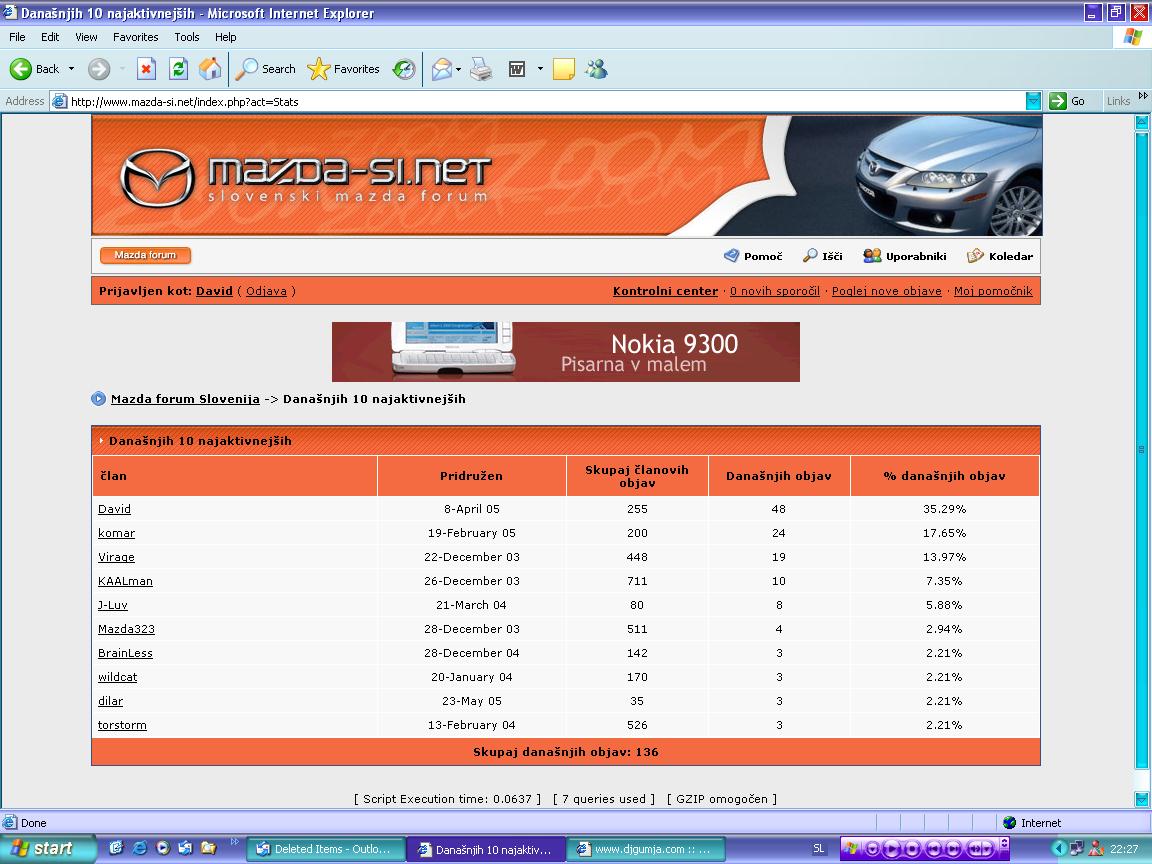Click the yellow note Discuss icon
The height and width of the screenshot is (864, 1152).
(x=564, y=69)
